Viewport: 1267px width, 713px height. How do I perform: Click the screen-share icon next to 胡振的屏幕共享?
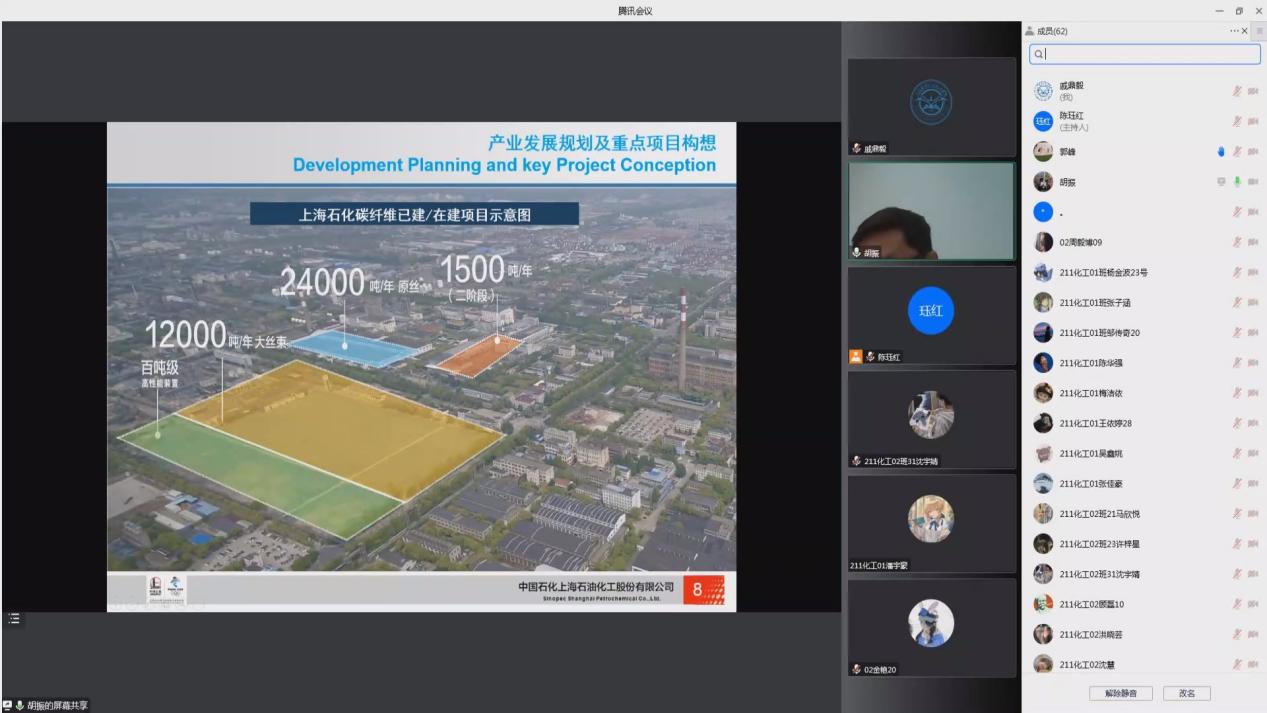click(x=8, y=705)
